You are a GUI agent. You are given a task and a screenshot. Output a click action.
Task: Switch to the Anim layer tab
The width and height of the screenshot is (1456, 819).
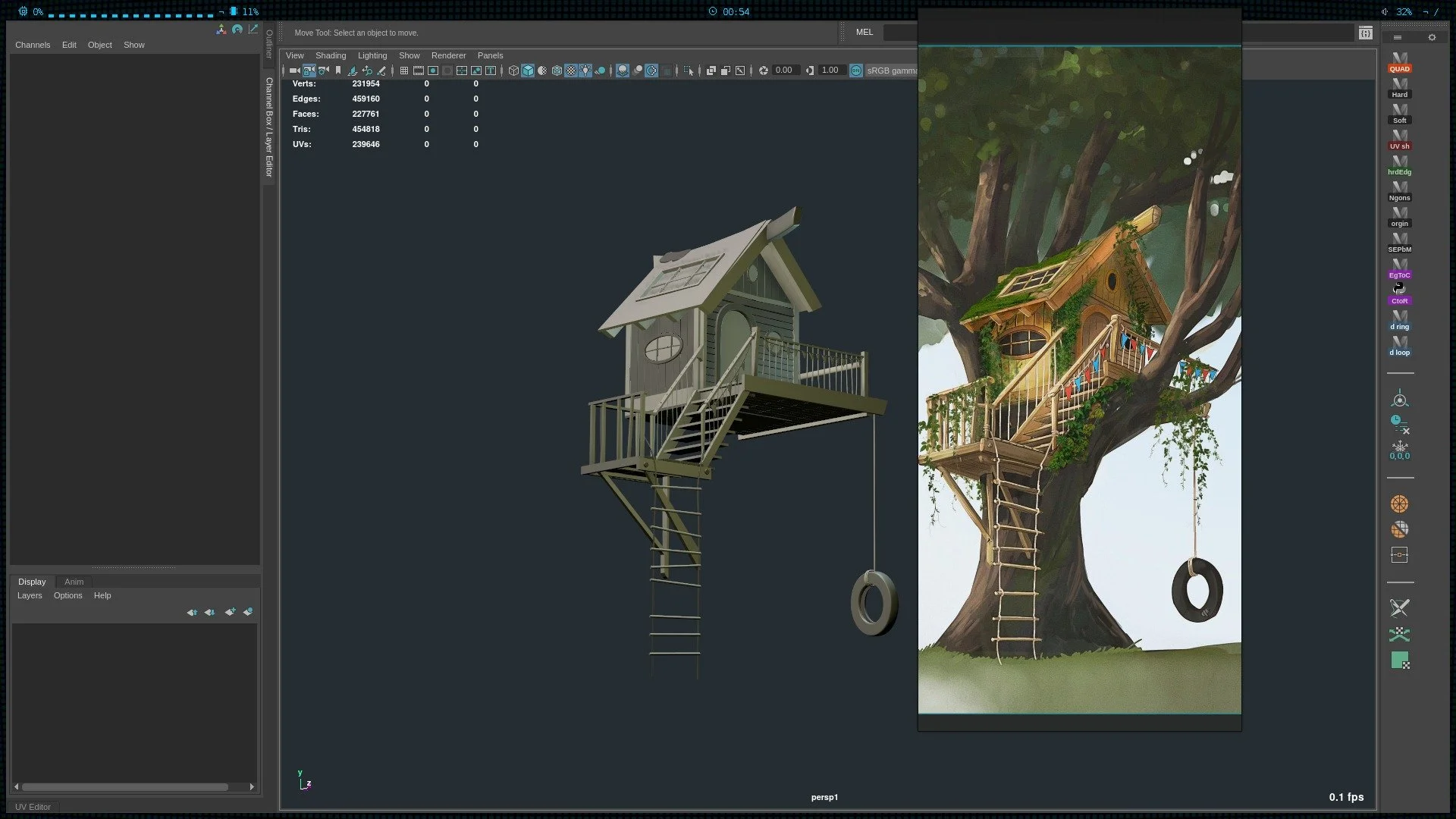pyautogui.click(x=74, y=582)
